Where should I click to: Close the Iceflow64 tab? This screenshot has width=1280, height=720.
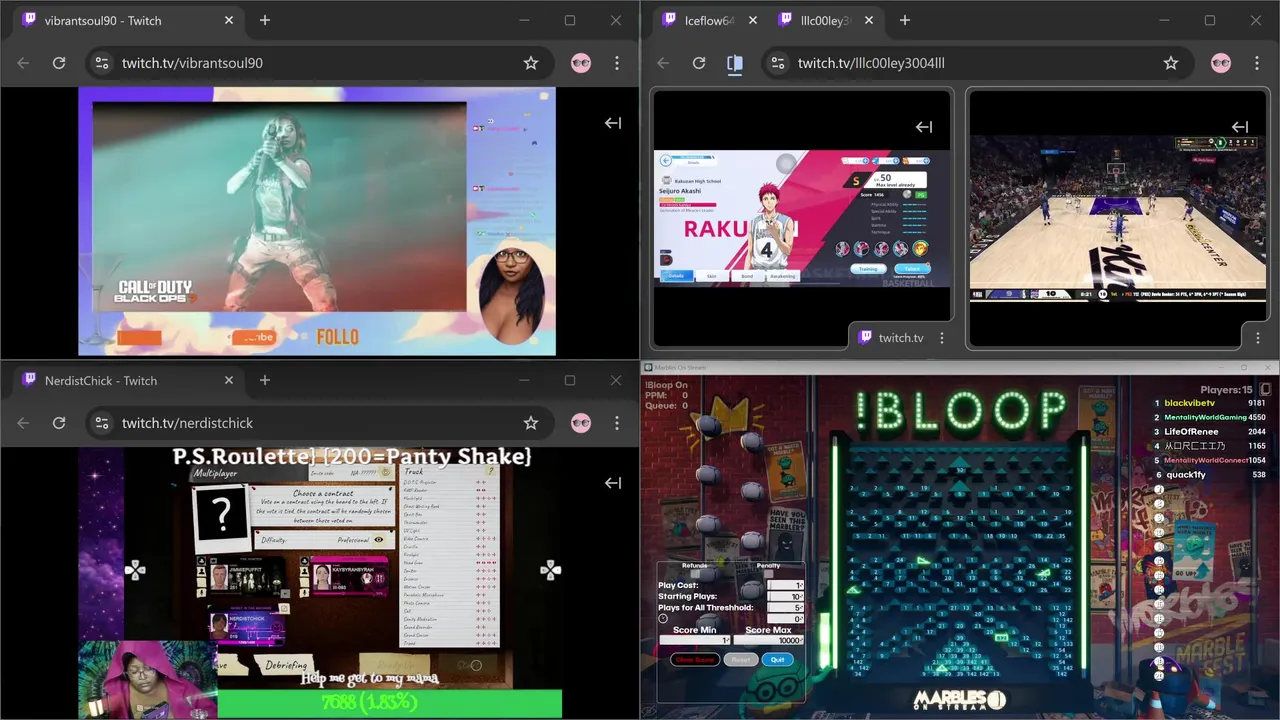pyautogui.click(x=753, y=20)
